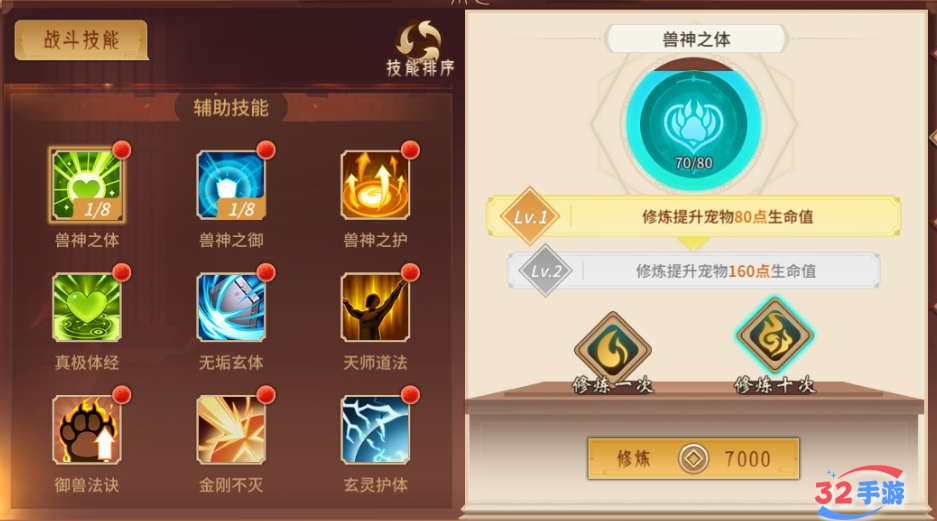
Task: Choose the 修炼一次 train-once option
Action: (612, 353)
